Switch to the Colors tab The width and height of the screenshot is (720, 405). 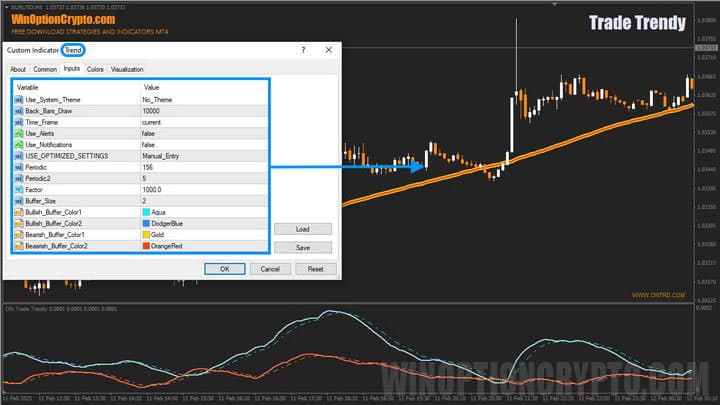coord(95,69)
